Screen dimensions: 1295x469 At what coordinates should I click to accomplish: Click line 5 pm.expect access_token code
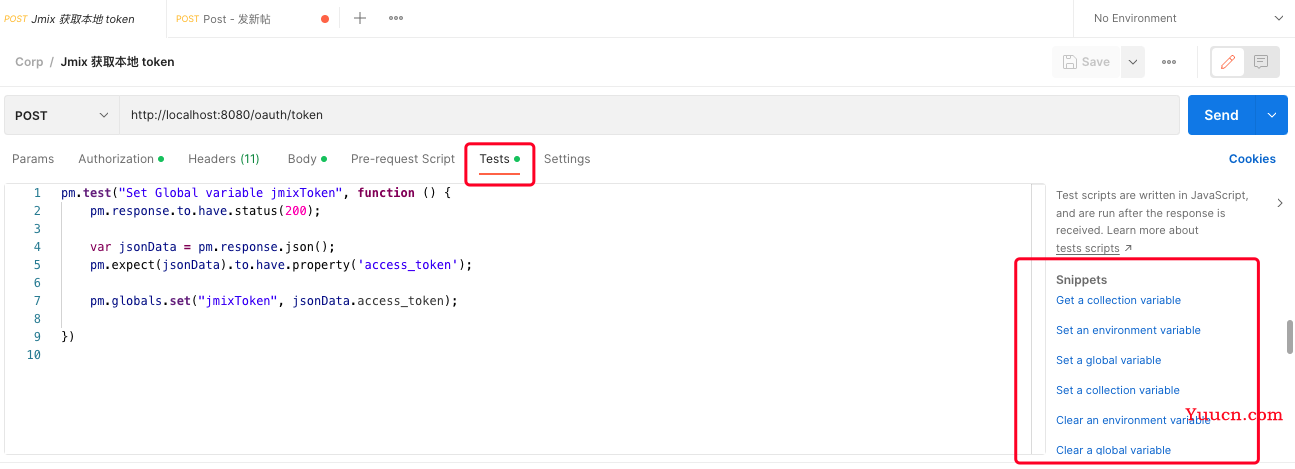280,265
